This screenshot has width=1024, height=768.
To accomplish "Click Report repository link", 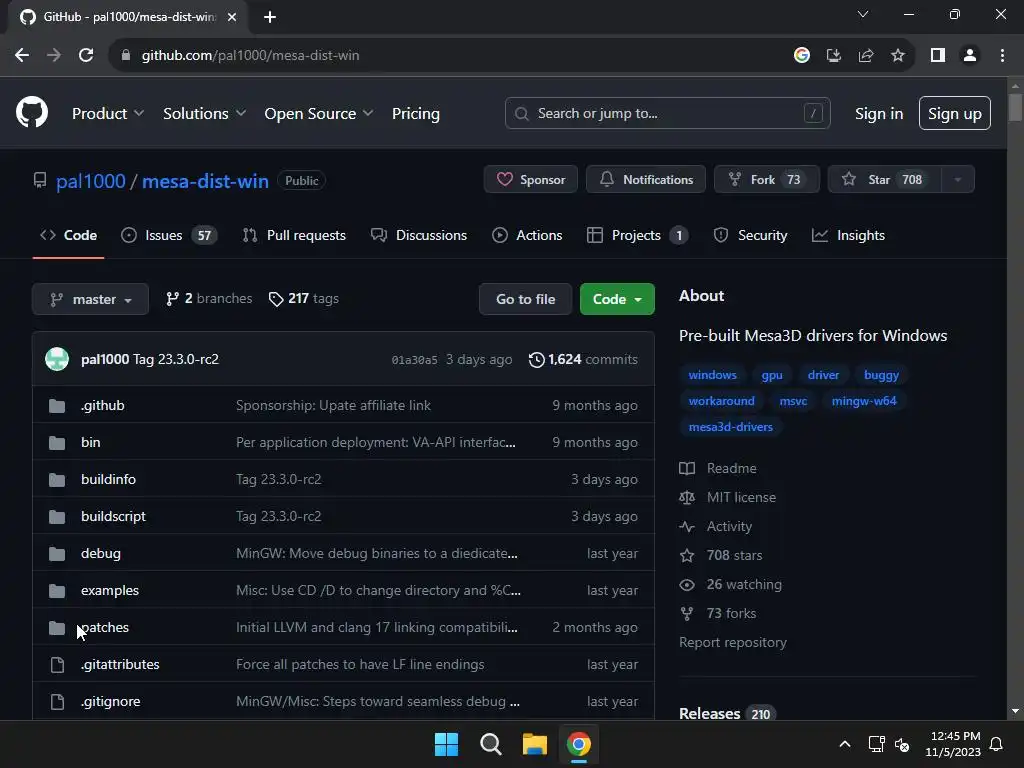I will tap(733, 643).
